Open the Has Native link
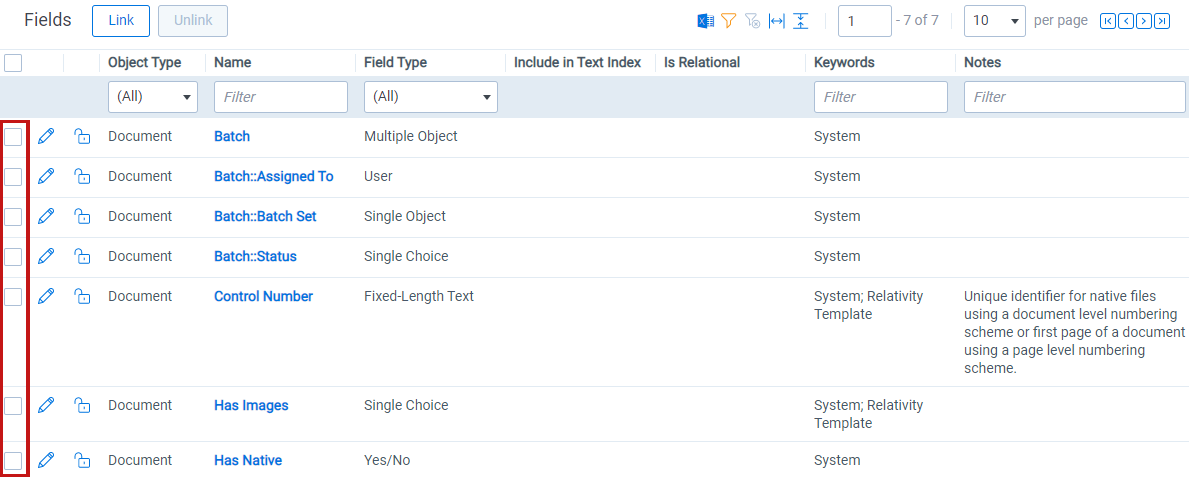 point(249,460)
